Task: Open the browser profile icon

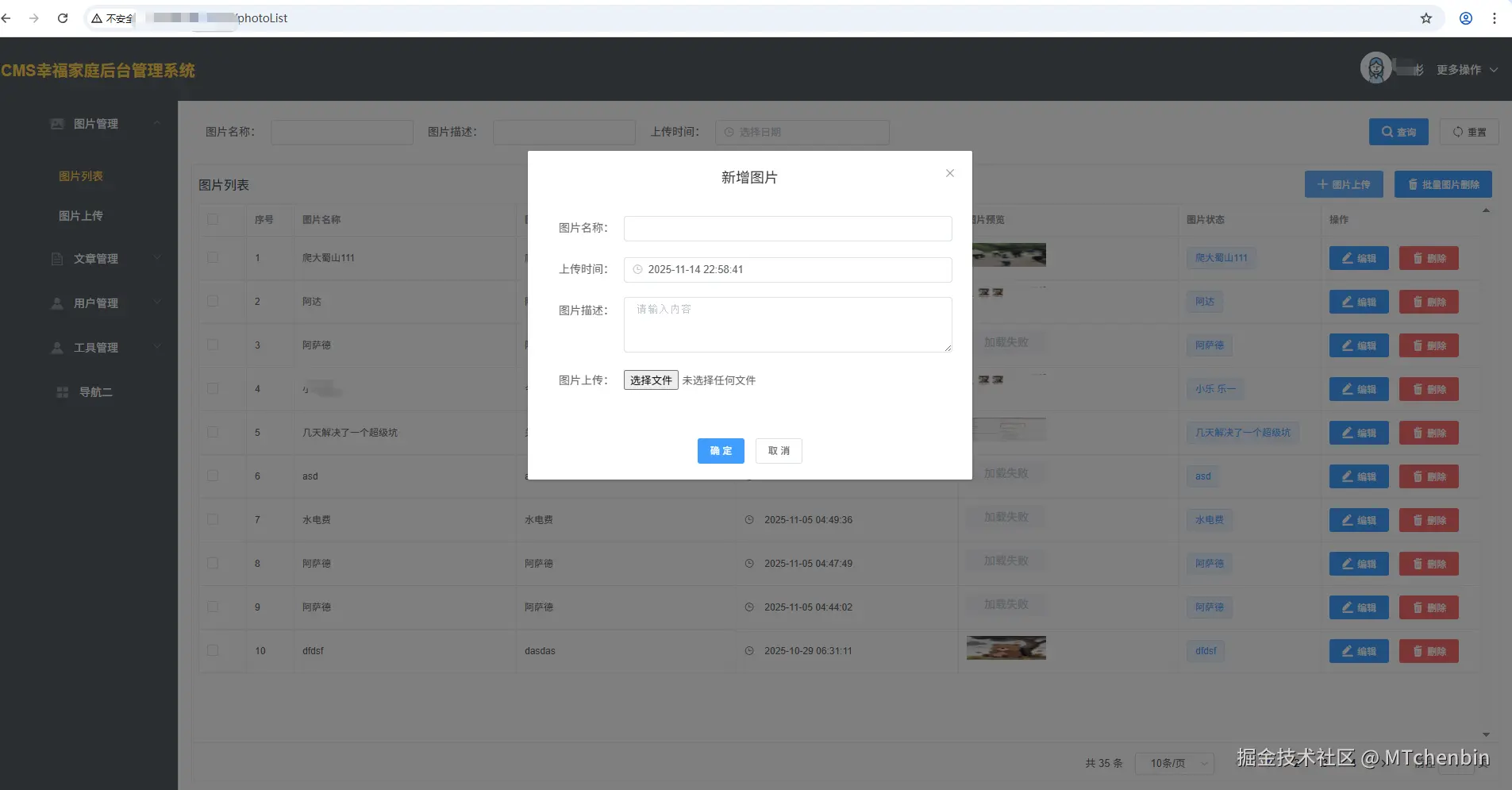Action: [x=1465, y=18]
